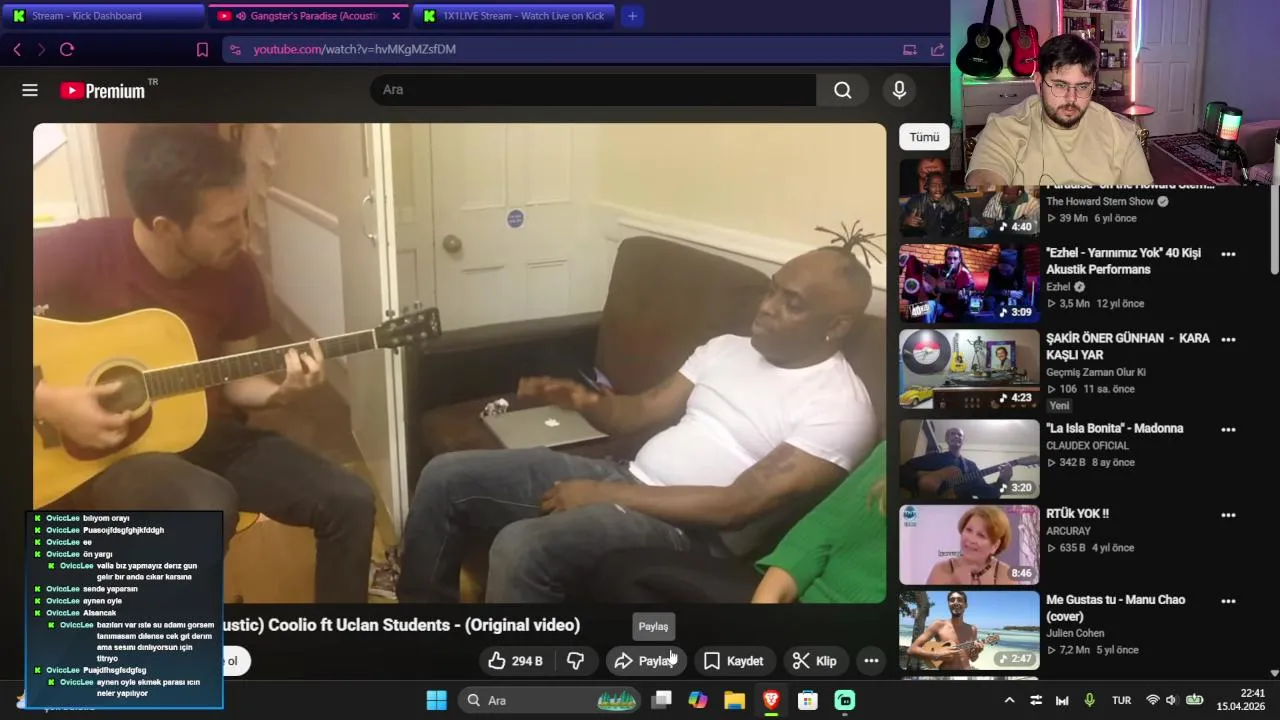Switch to 1X1LIVE Stream Kick tab
The width and height of the screenshot is (1280, 720).
[512, 15]
